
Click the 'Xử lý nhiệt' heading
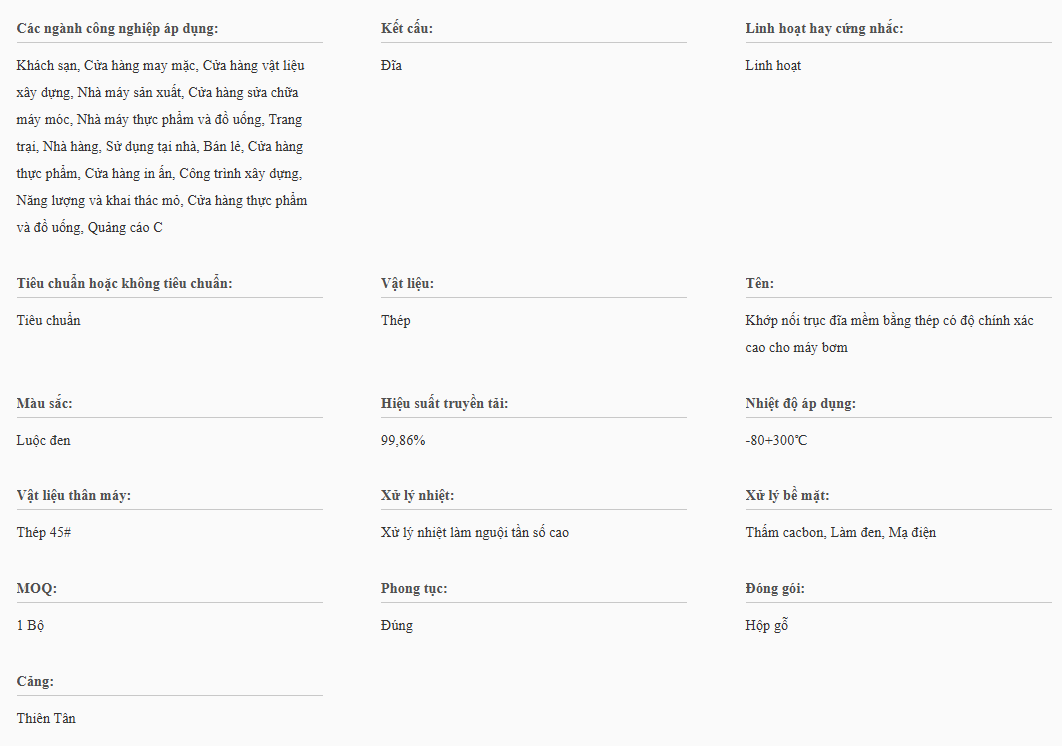(417, 495)
